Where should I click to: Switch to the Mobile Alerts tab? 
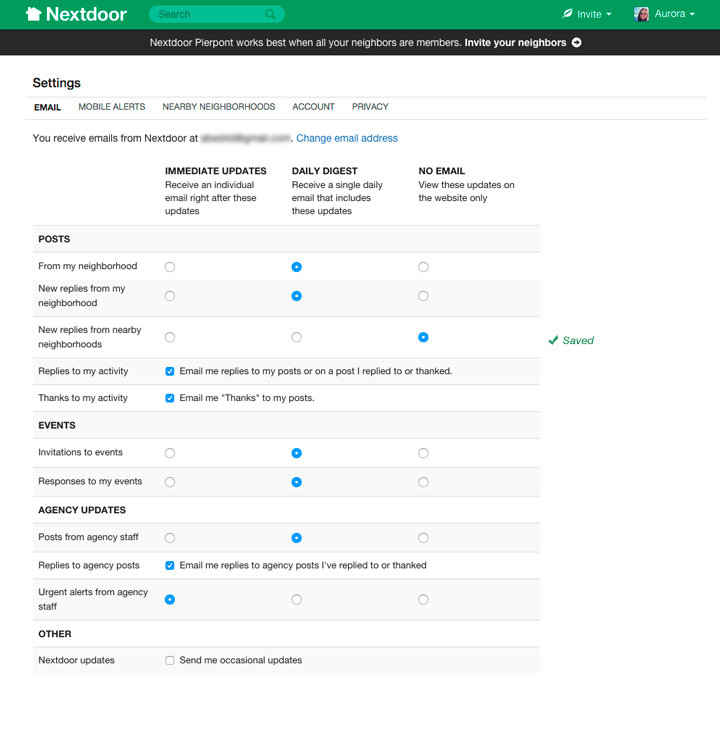pyautogui.click(x=112, y=107)
